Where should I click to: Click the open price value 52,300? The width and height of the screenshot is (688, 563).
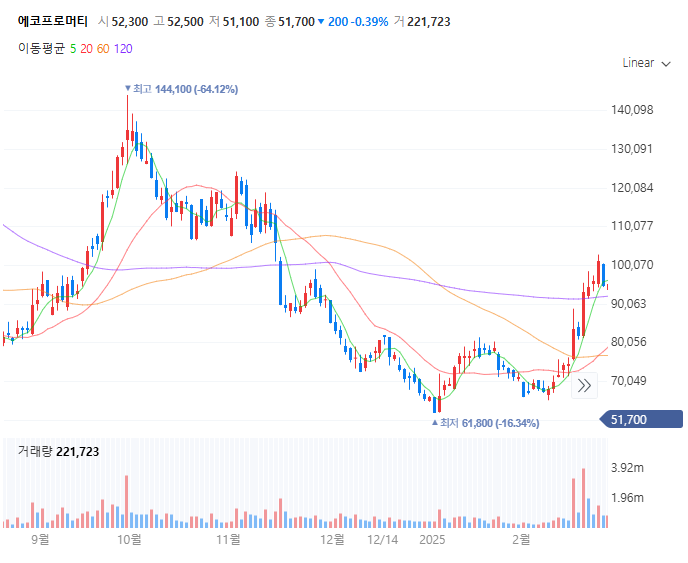[130, 22]
